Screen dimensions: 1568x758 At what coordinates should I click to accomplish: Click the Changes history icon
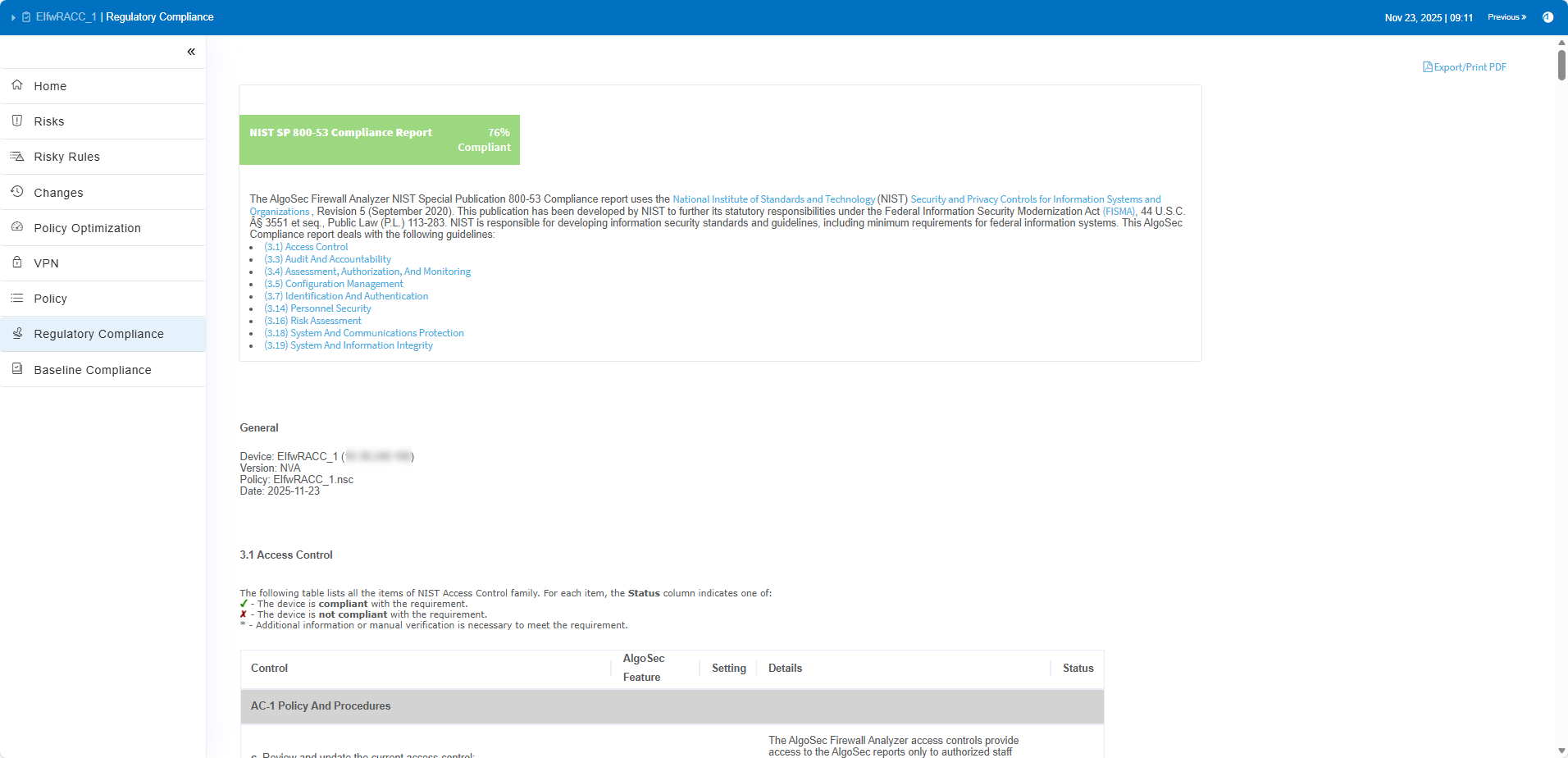(x=17, y=192)
